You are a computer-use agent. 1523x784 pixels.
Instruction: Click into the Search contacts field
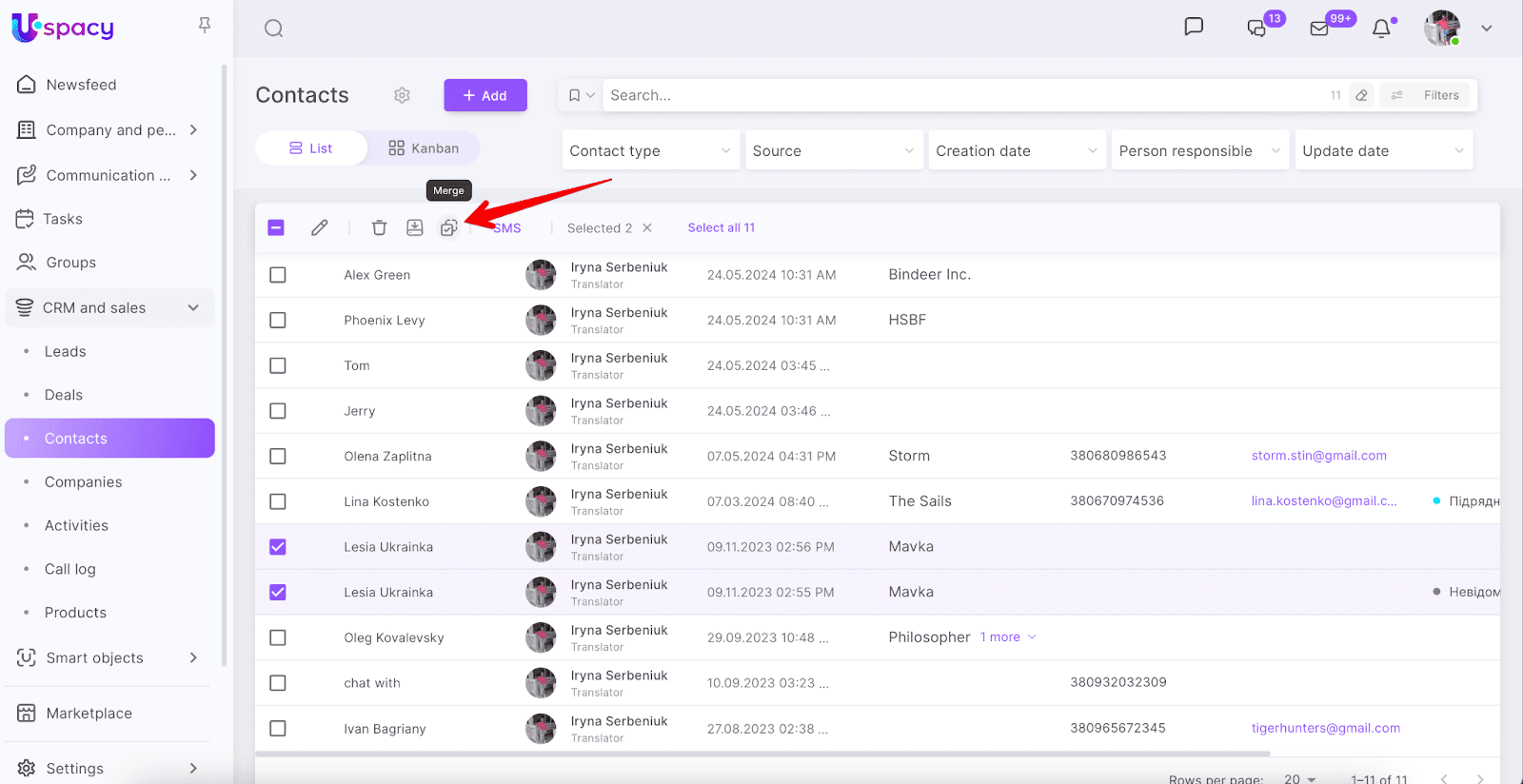961,95
